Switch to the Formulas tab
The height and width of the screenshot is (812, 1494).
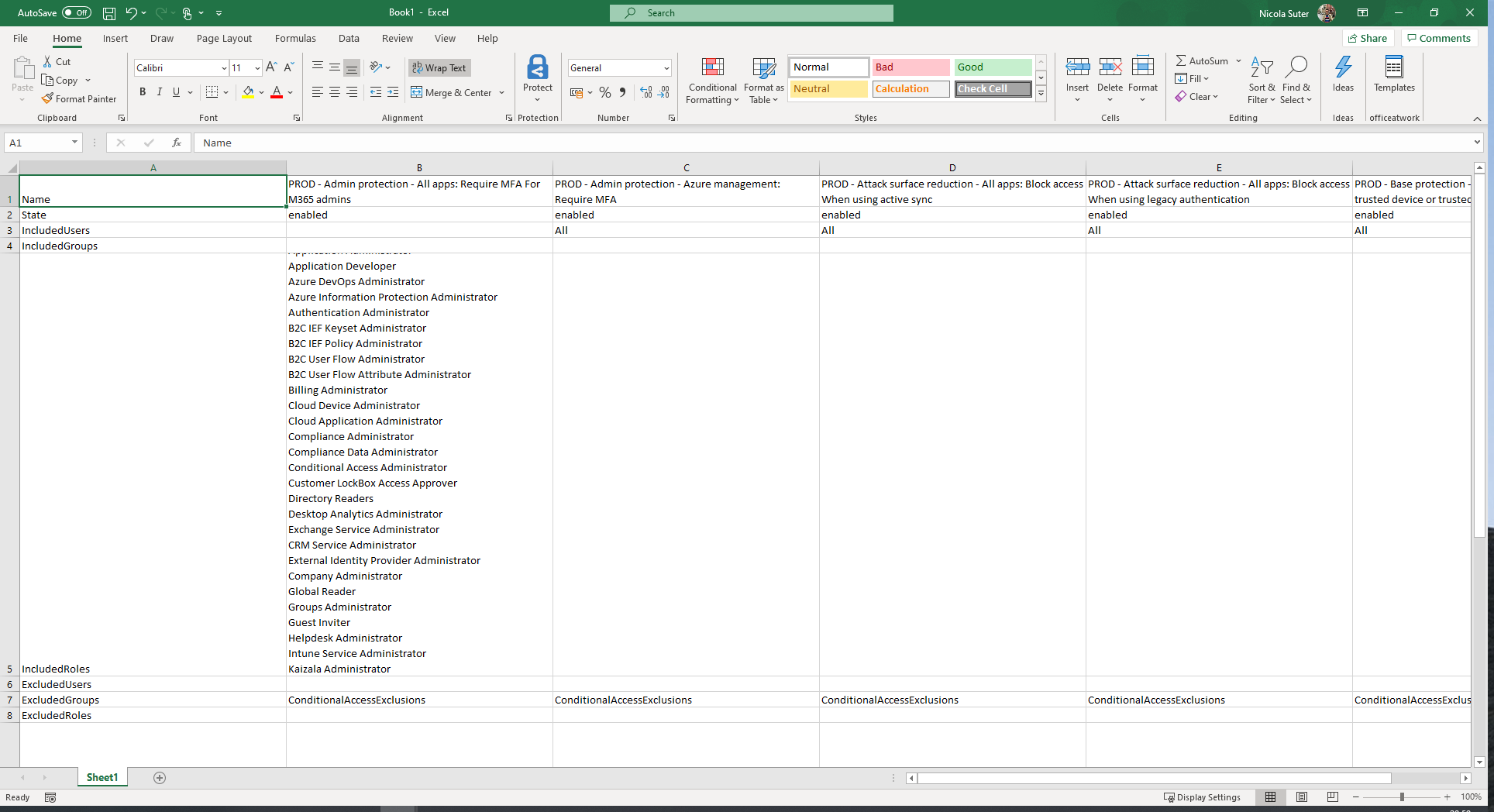295,38
